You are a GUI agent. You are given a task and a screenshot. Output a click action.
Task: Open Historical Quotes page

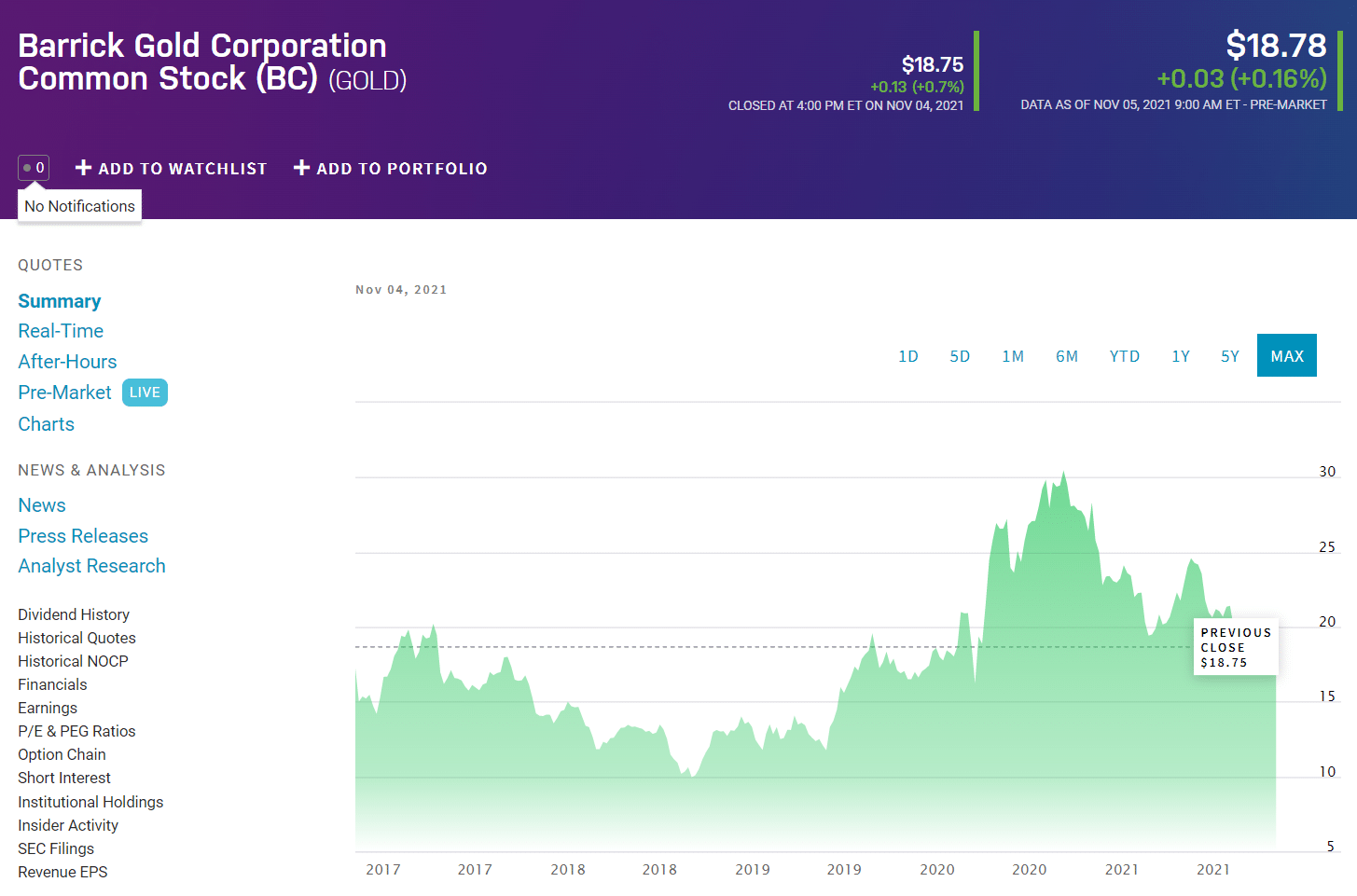[76, 638]
